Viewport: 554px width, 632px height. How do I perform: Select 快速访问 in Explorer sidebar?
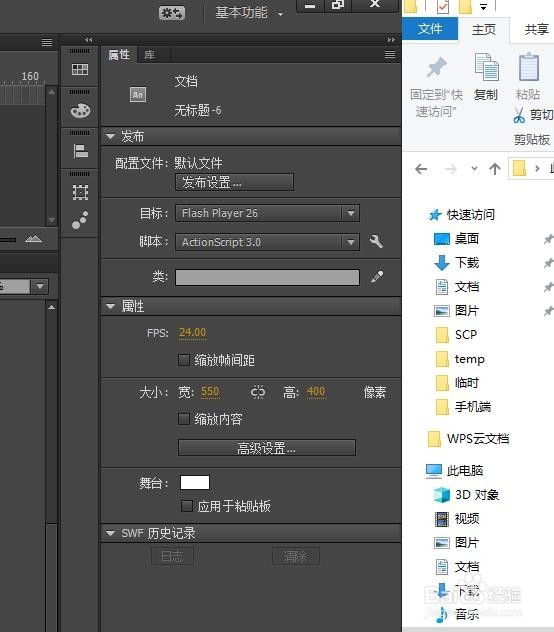click(x=462, y=214)
